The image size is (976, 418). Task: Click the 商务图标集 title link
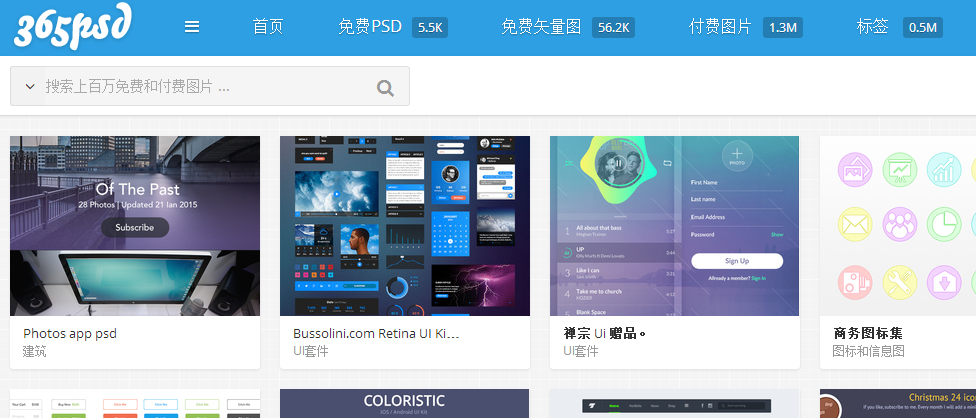(x=868, y=333)
